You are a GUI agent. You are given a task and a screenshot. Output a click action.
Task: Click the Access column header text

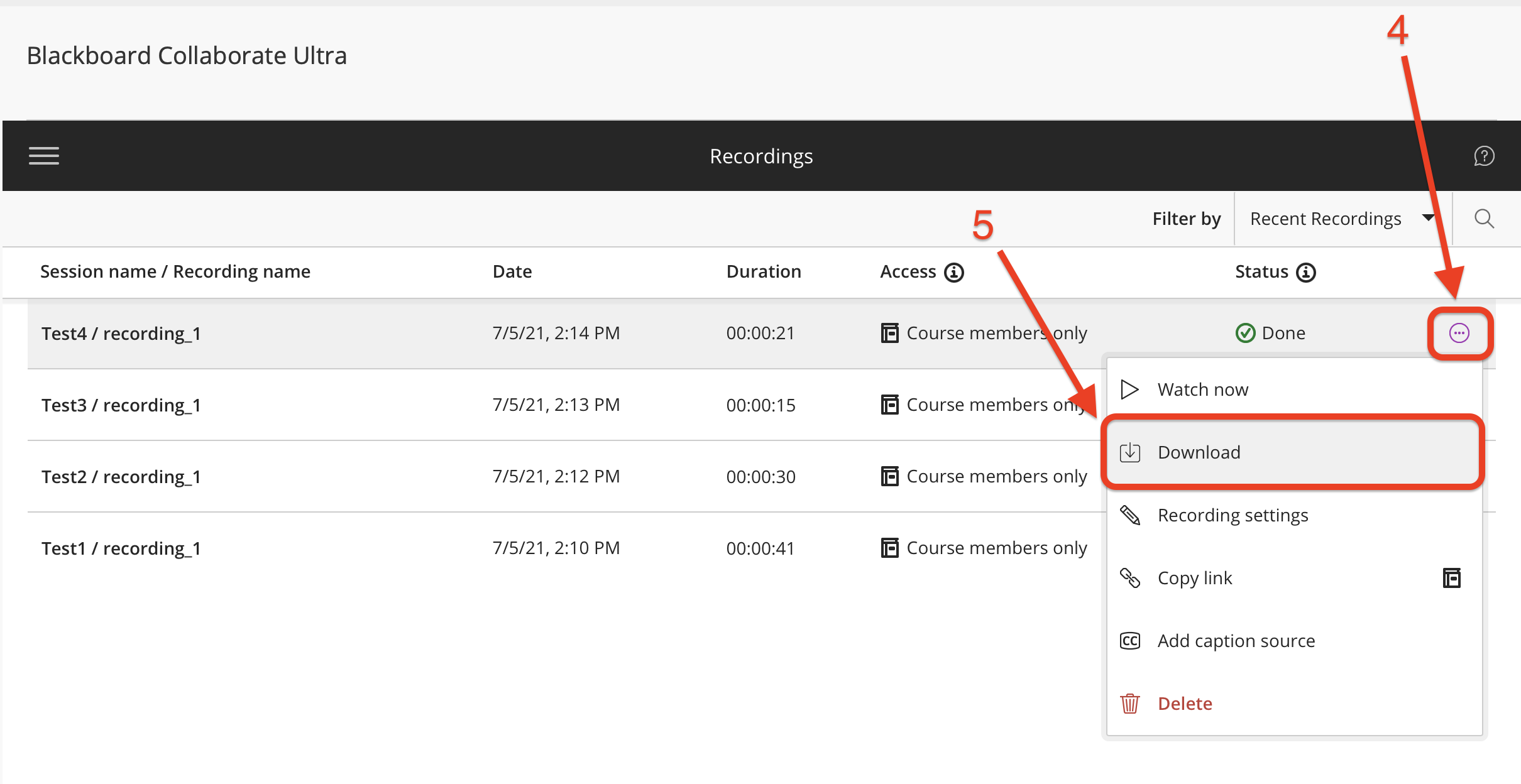(x=908, y=271)
